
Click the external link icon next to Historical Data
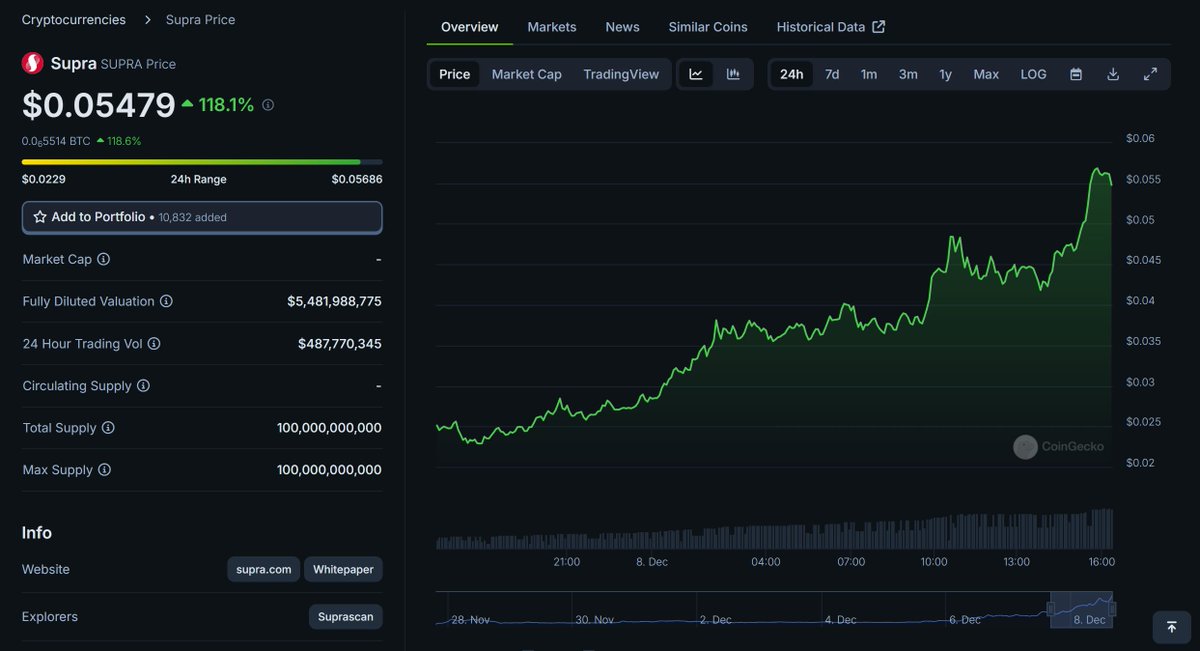(x=879, y=27)
